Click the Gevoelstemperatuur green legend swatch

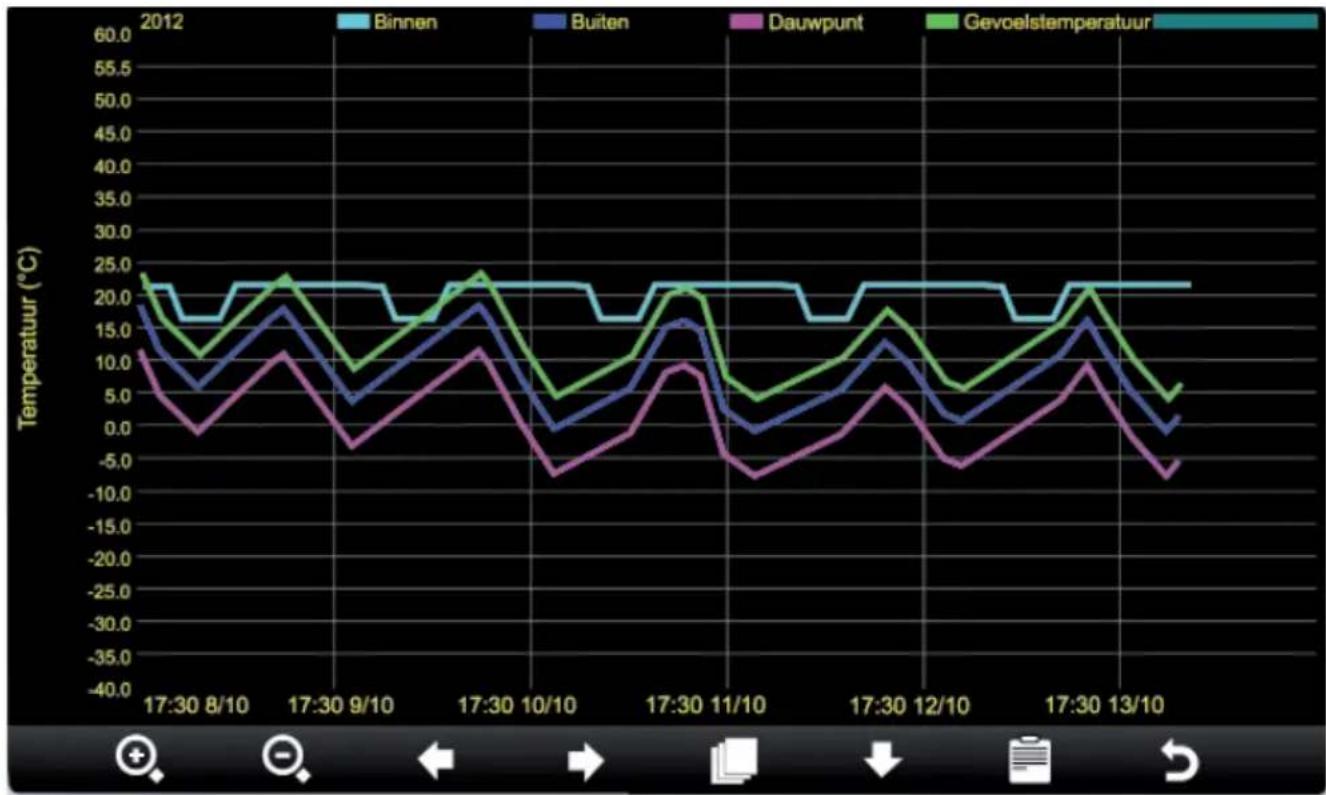943,22
